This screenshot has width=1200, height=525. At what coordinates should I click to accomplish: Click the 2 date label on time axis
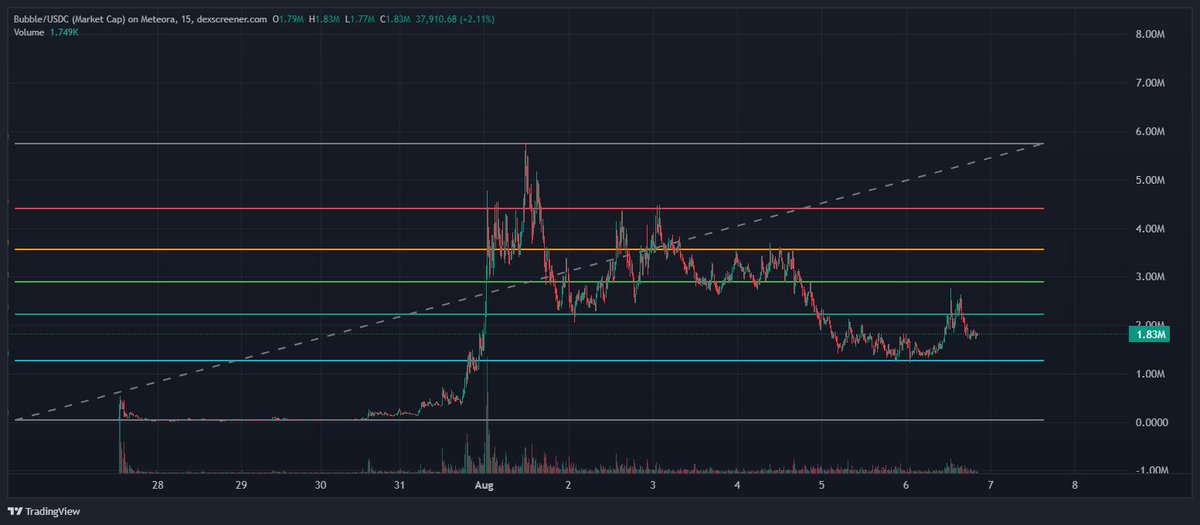click(x=568, y=485)
